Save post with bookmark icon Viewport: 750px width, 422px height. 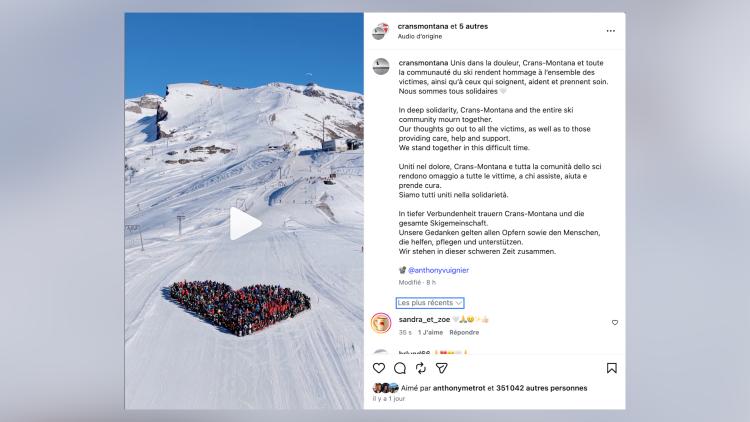pos(611,368)
